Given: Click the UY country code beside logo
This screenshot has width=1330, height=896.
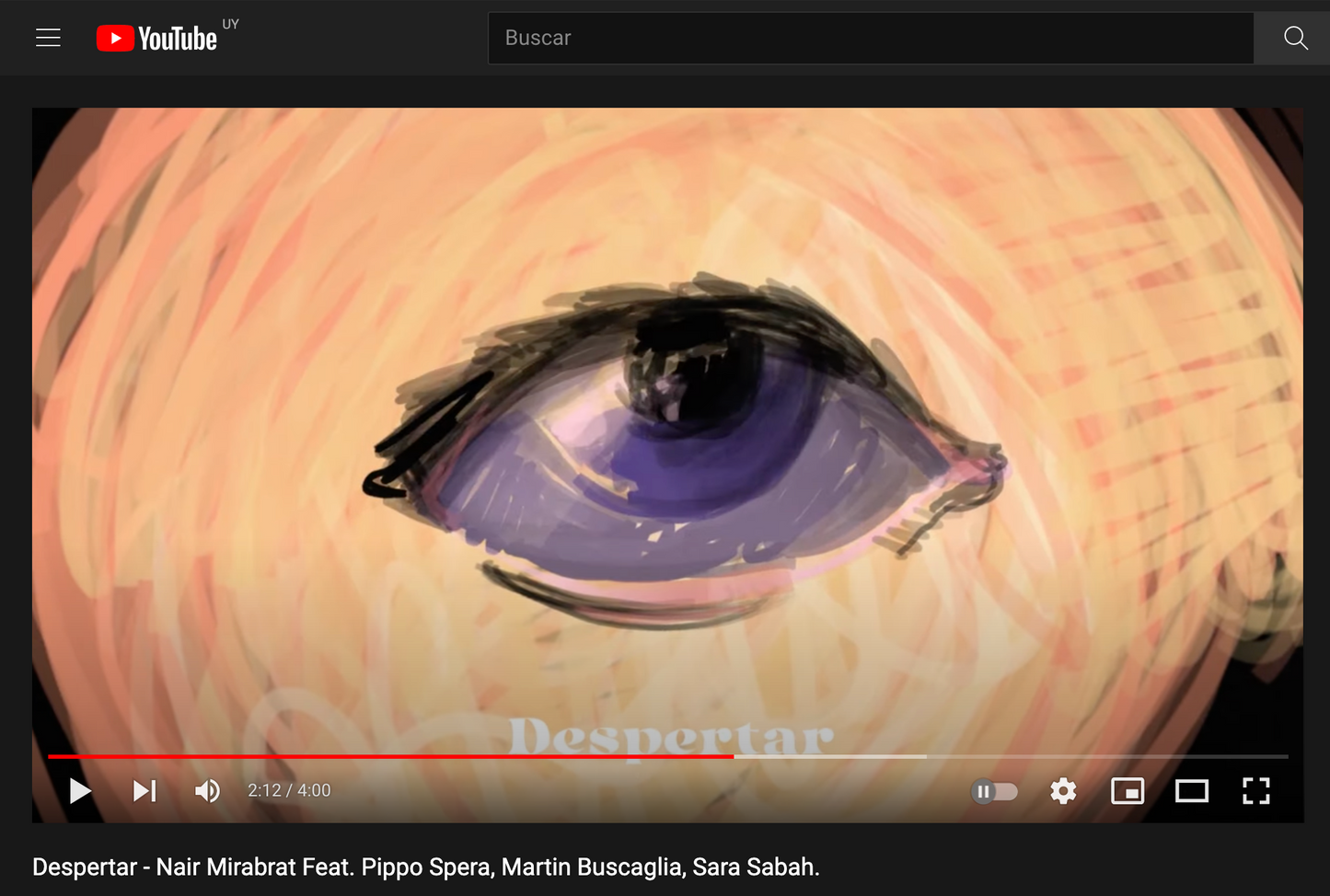Looking at the screenshot, I should click(230, 24).
